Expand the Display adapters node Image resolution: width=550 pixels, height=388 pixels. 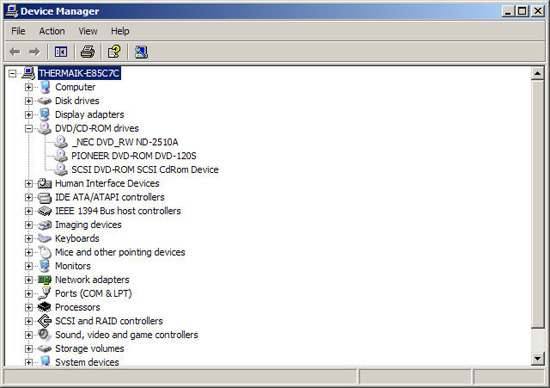(29, 115)
